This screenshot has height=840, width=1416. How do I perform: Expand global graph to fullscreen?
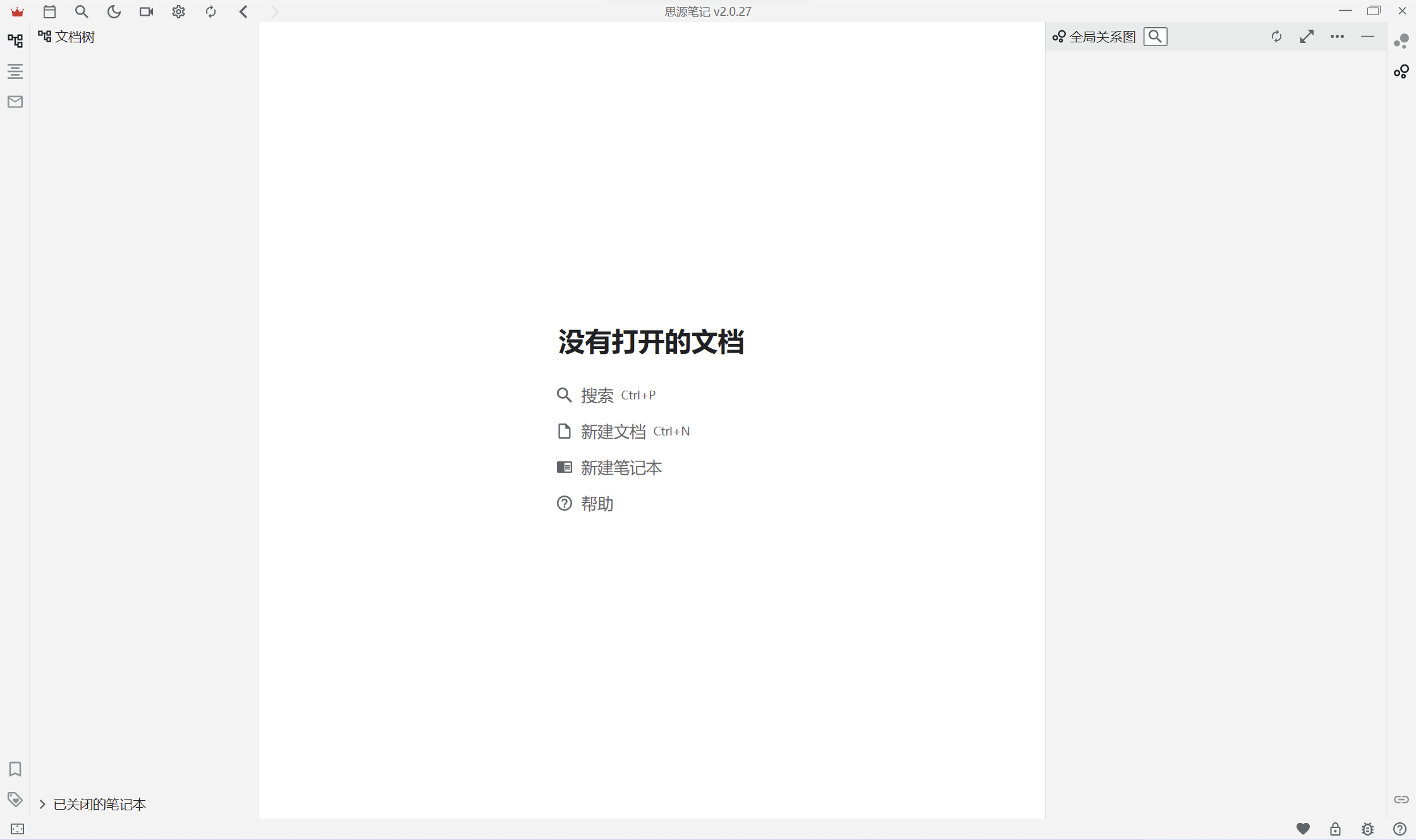(1307, 37)
